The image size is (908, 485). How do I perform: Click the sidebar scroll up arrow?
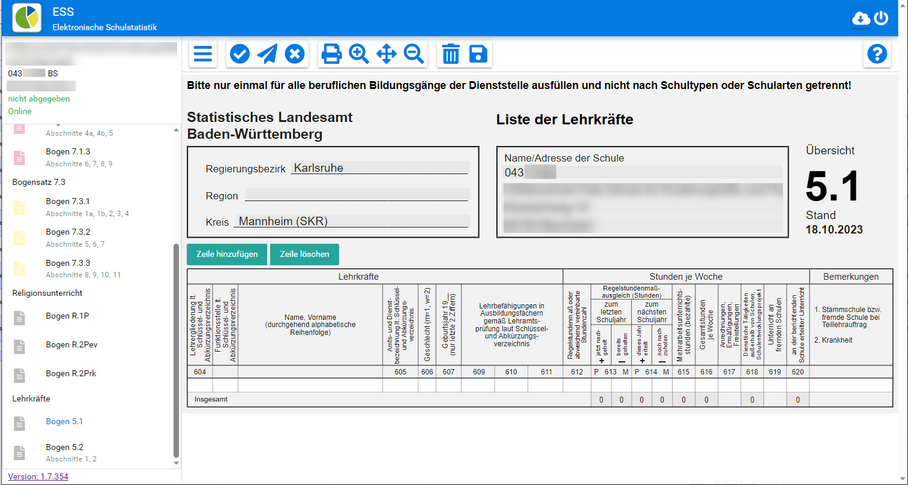coord(176,131)
